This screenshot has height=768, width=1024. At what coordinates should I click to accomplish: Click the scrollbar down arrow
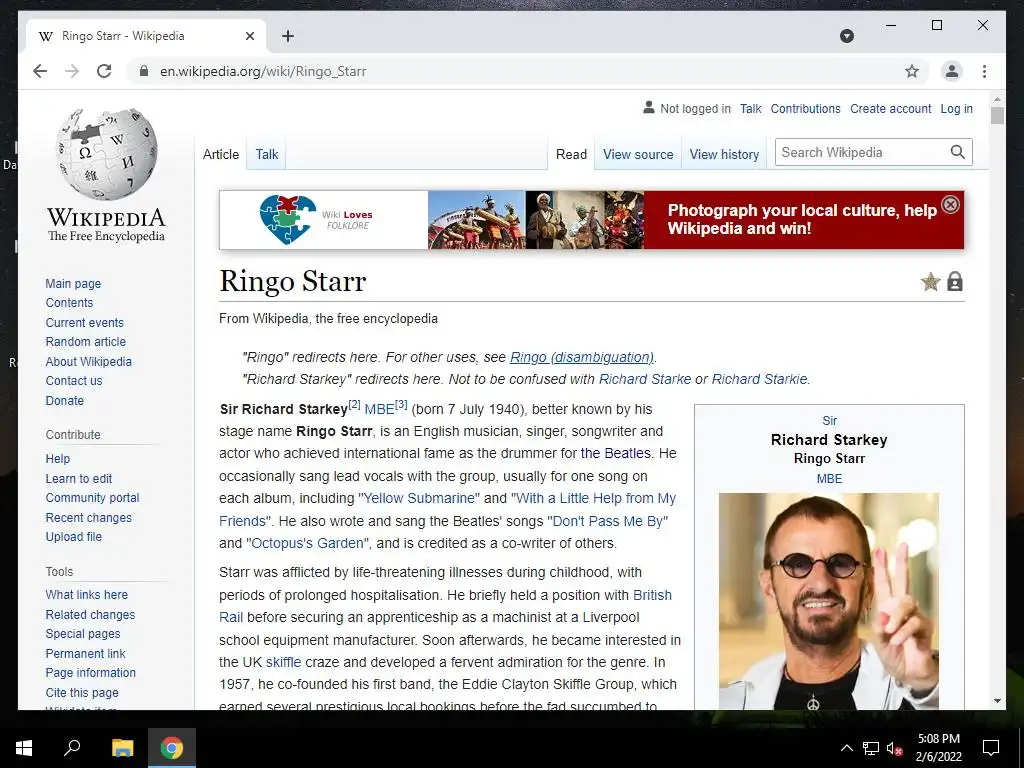[997, 701]
